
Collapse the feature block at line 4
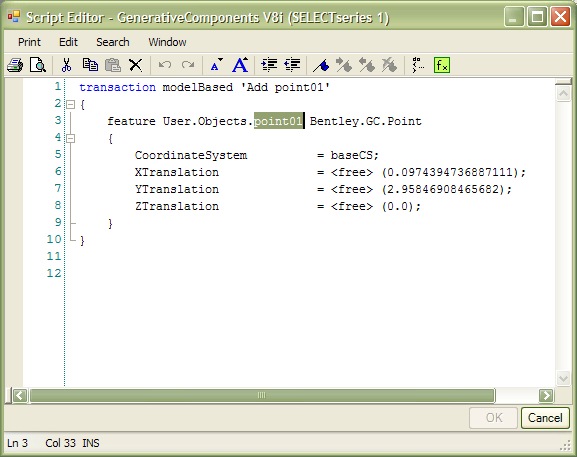[x=70, y=138]
